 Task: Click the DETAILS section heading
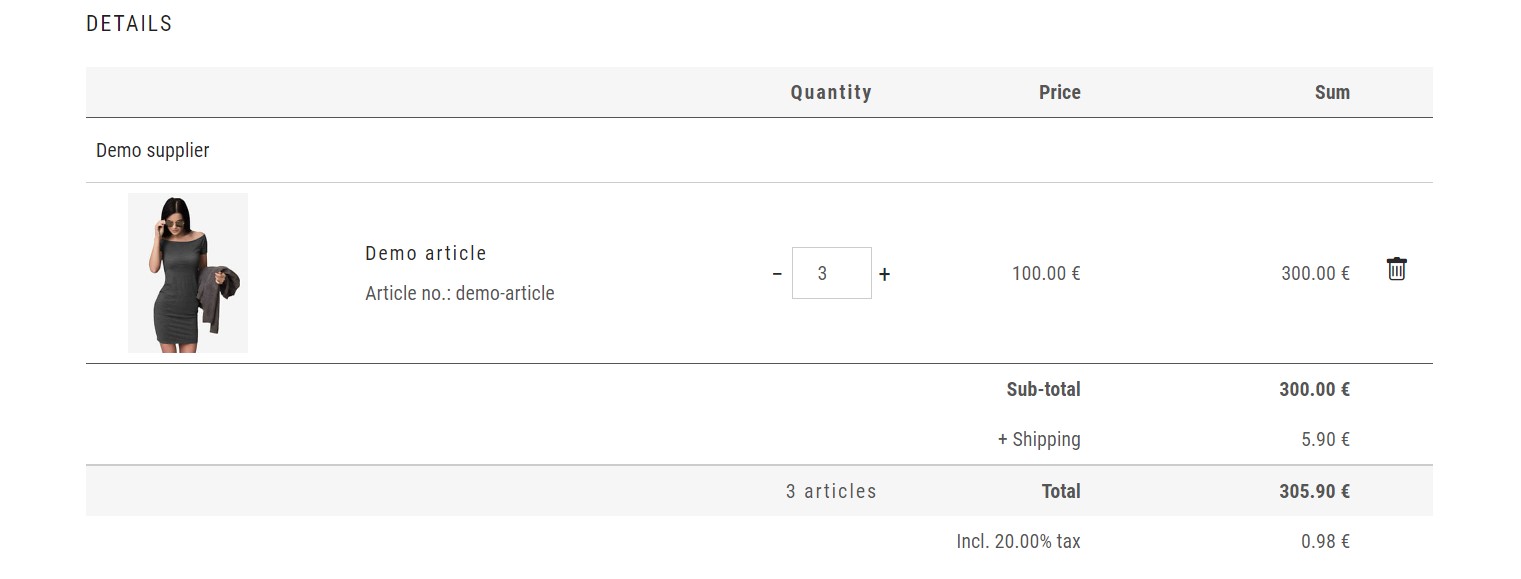pyautogui.click(x=129, y=23)
